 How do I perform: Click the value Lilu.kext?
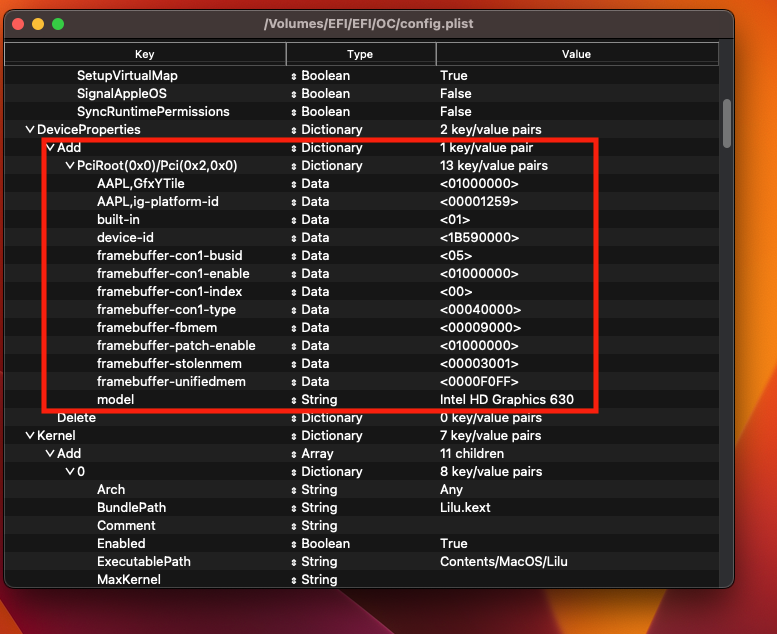point(465,508)
